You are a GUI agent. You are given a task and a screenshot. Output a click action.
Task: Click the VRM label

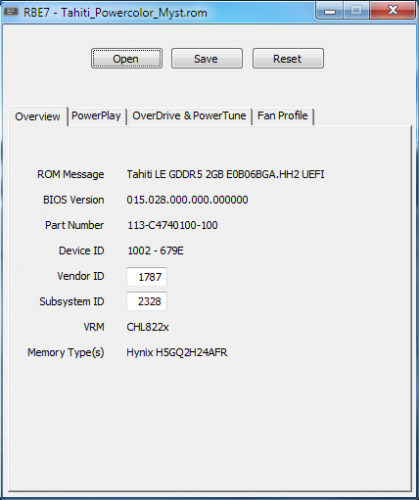pyautogui.click(x=94, y=327)
